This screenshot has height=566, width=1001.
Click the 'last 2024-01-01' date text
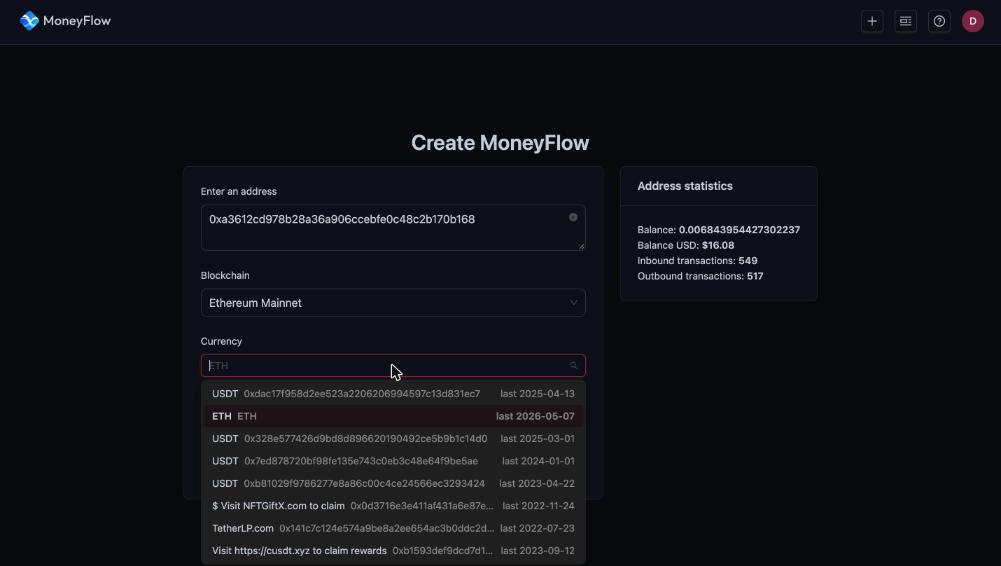pyautogui.click(x=538, y=461)
